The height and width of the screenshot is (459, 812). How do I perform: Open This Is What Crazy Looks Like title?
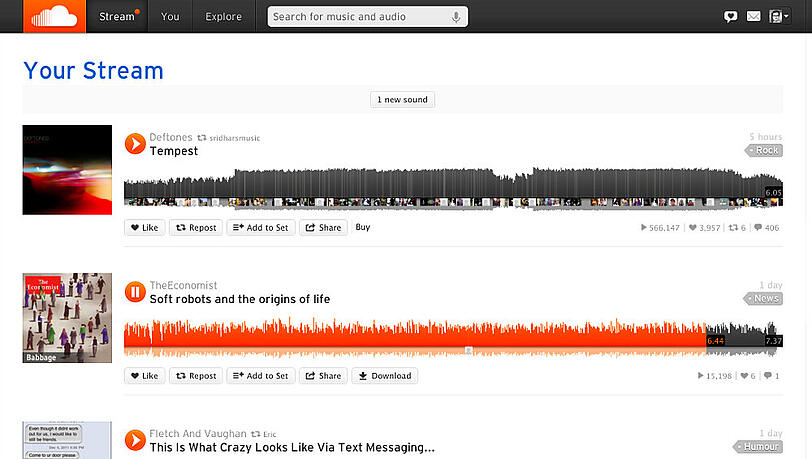pos(292,448)
